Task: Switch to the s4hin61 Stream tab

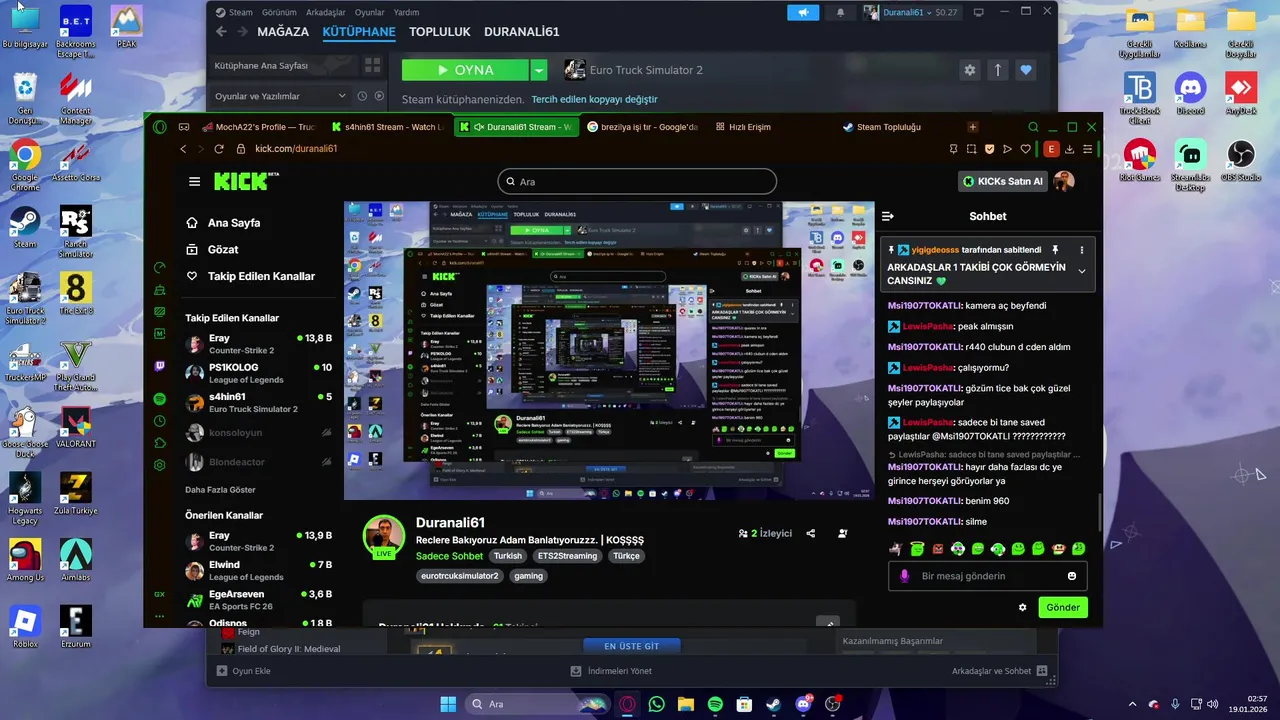Action: point(388,127)
